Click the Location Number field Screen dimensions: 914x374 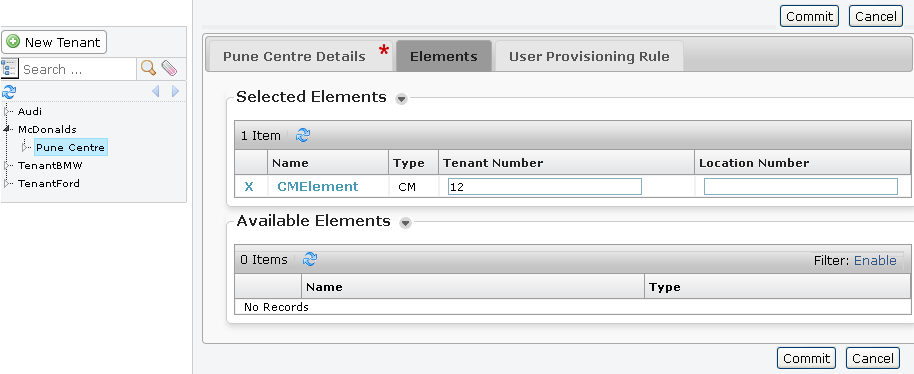click(x=801, y=186)
